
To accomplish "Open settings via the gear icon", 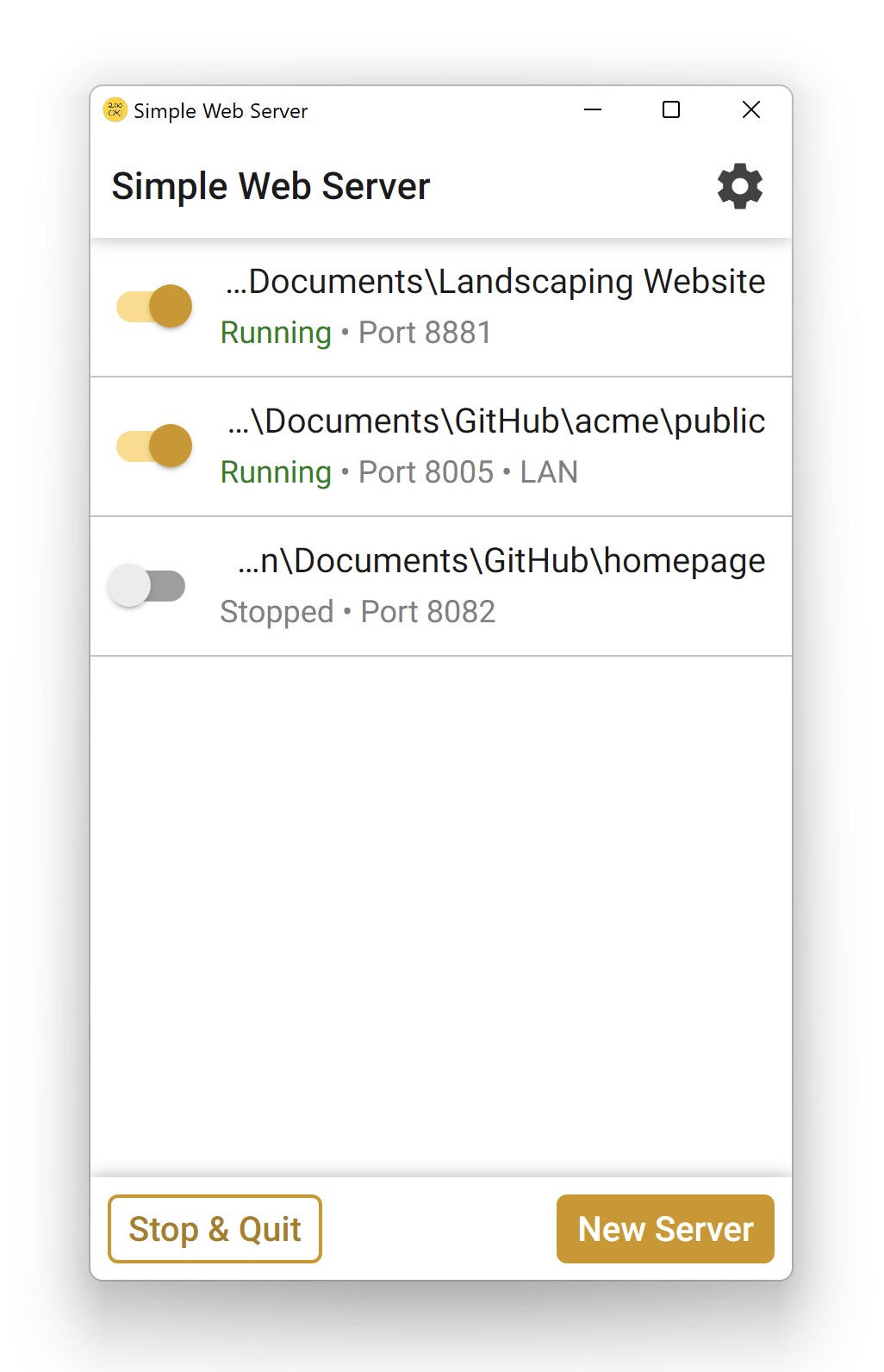I will pyautogui.click(x=739, y=186).
